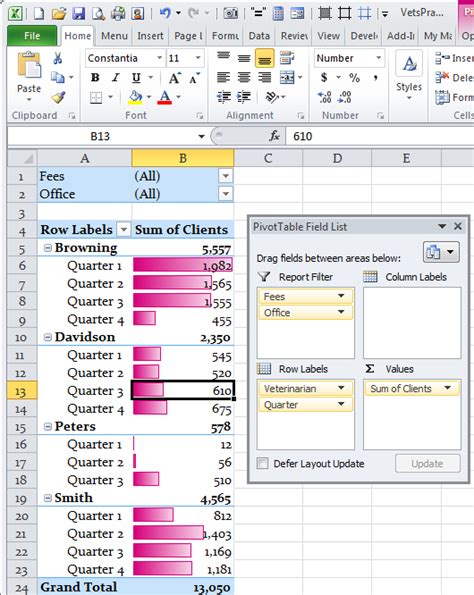Collapse the Peters group
This screenshot has height=595, width=474.
pos(48,427)
